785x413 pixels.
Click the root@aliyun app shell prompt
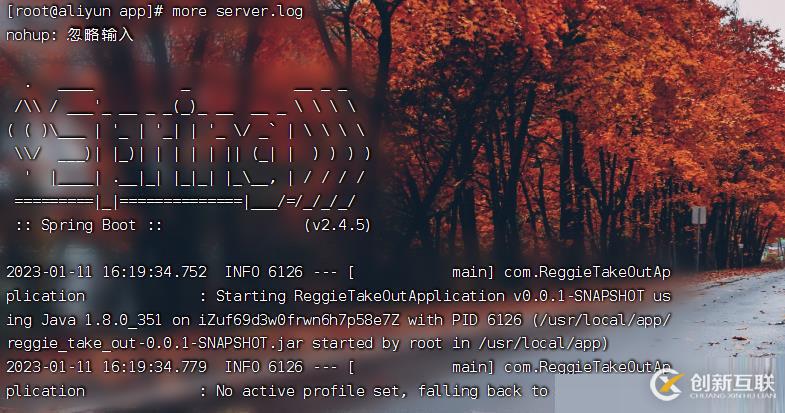85,11
